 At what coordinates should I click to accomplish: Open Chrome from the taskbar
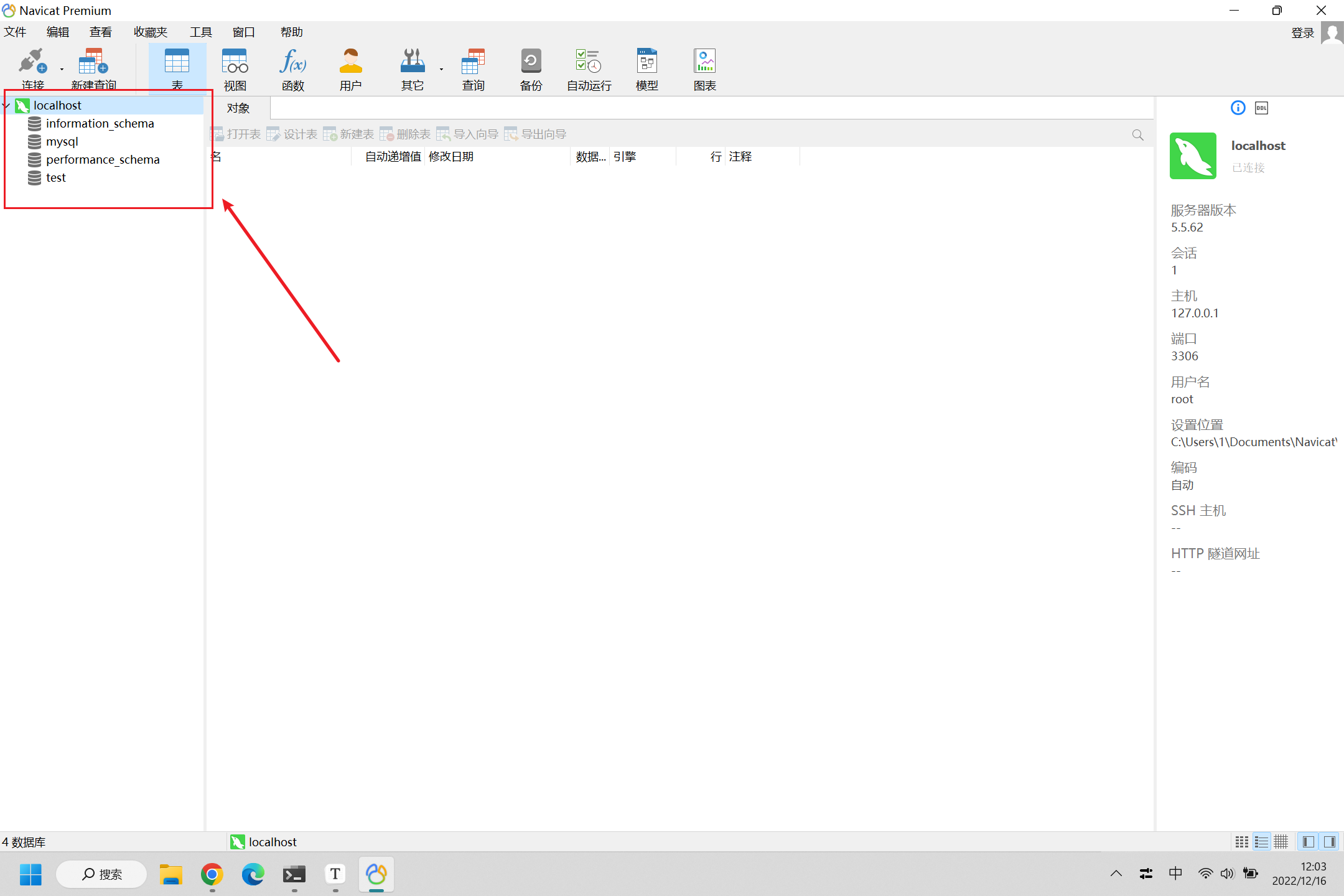click(212, 874)
